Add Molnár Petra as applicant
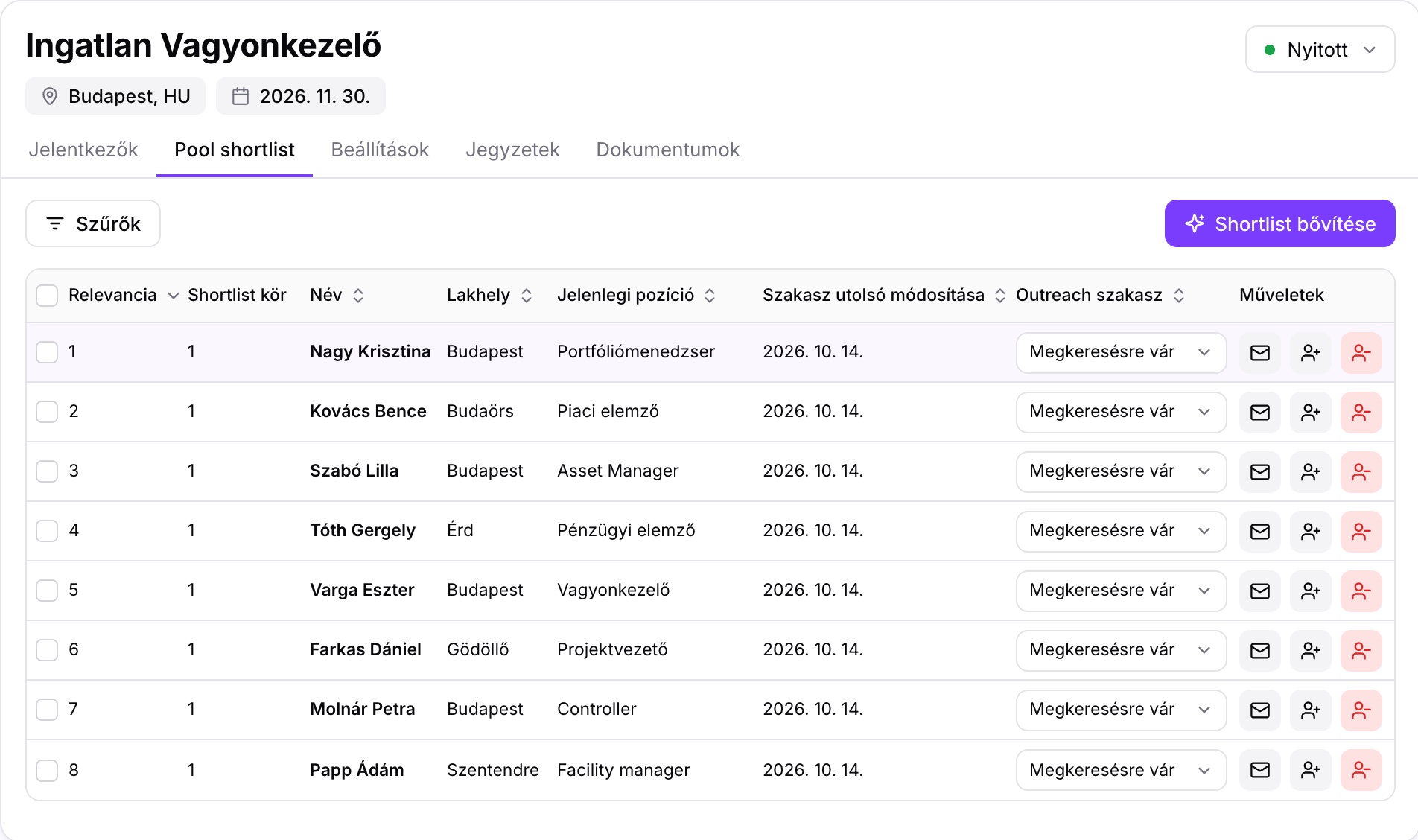This screenshot has height=840, width=1418. click(1310, 710)
